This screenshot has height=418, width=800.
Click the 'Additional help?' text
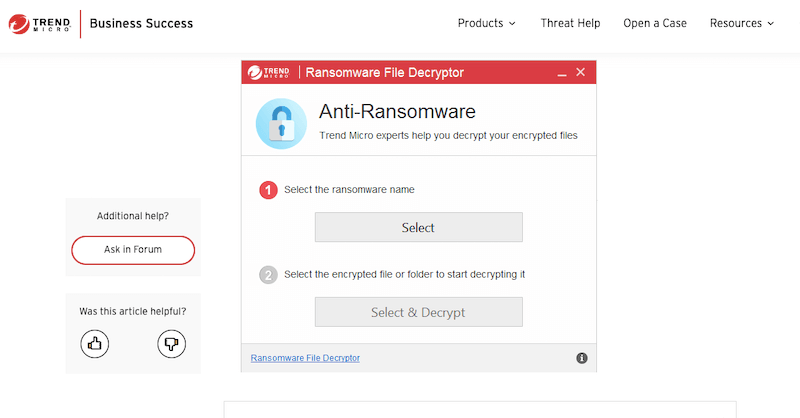tap(133, 216)
